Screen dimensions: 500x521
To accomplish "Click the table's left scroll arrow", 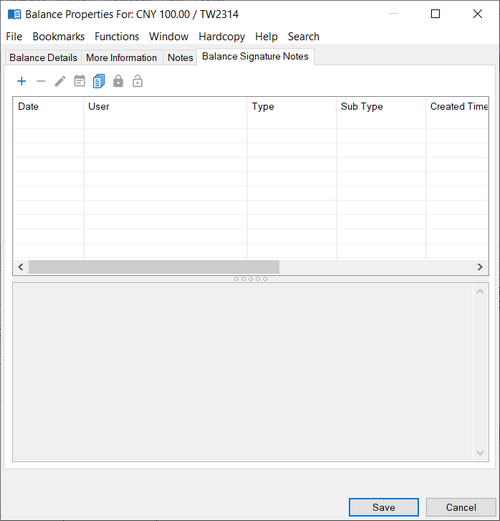I will (x=21, y=267).
